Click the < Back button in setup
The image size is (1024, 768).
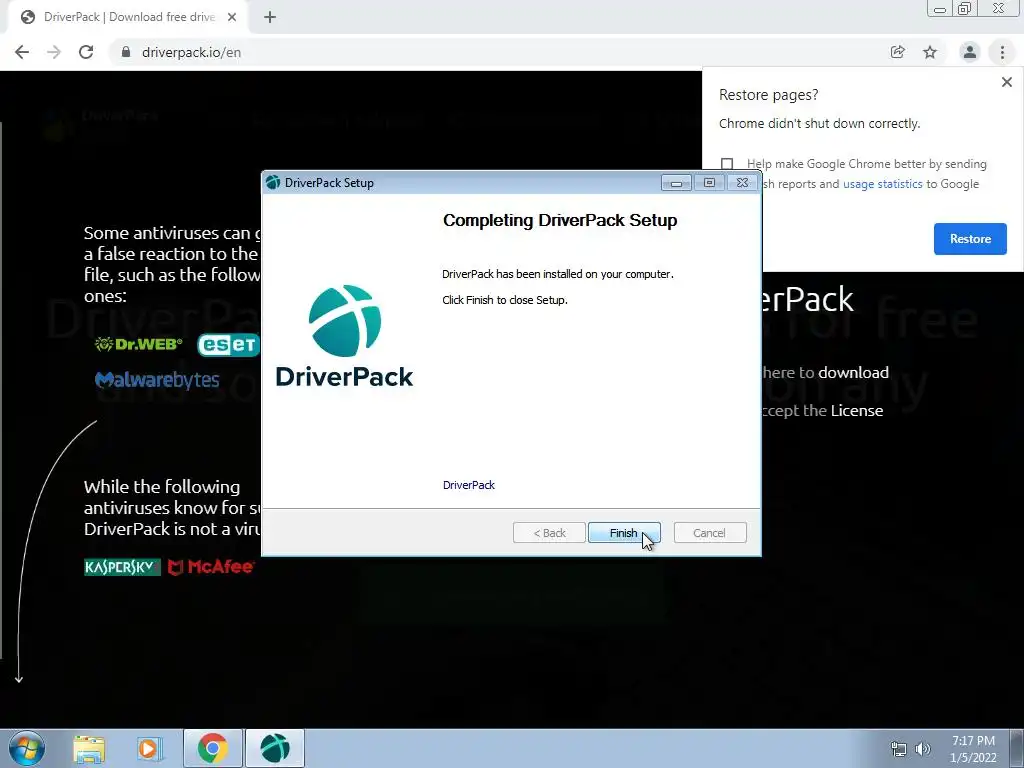[549, 533]
